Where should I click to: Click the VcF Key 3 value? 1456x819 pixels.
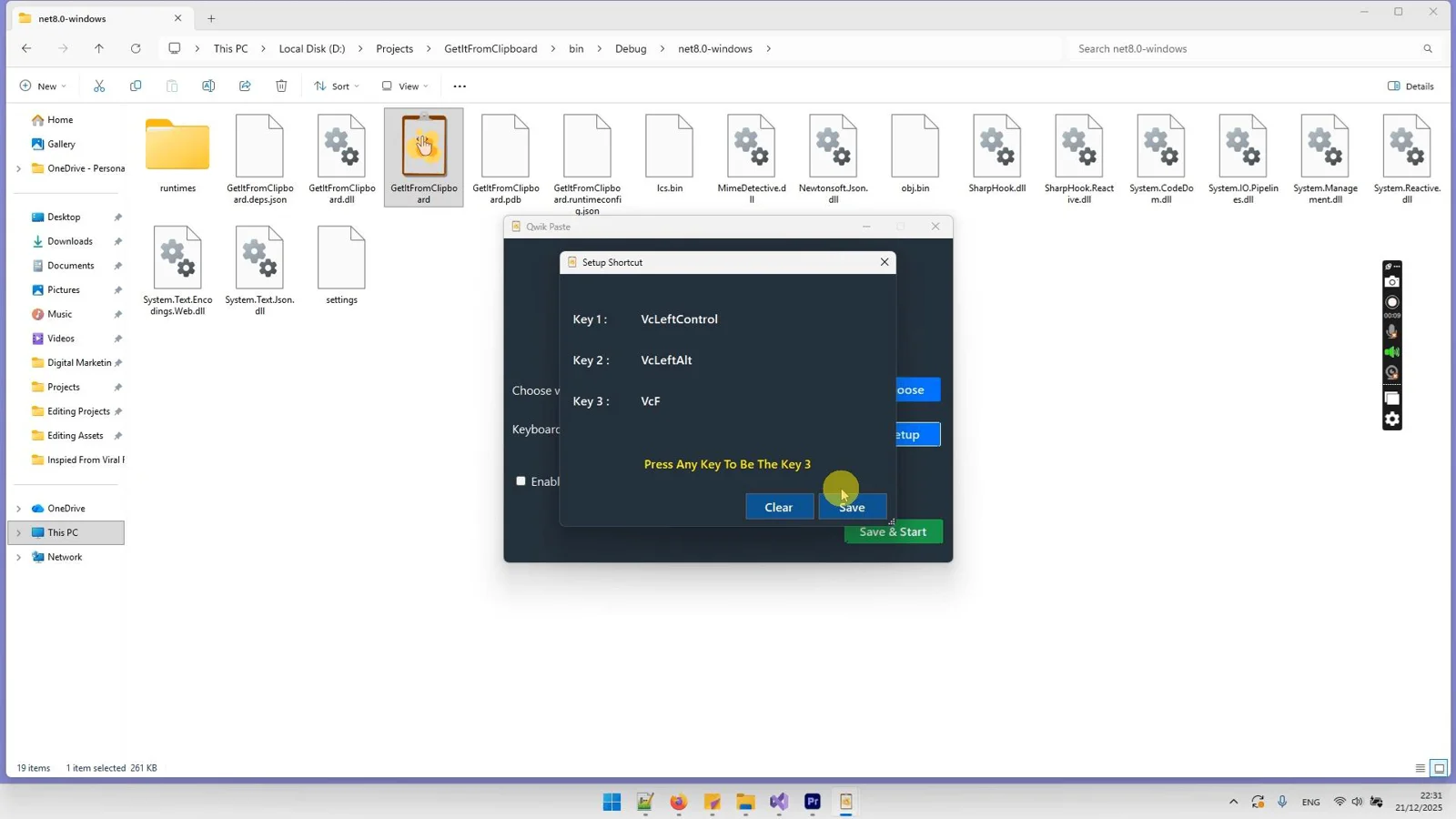651,401
